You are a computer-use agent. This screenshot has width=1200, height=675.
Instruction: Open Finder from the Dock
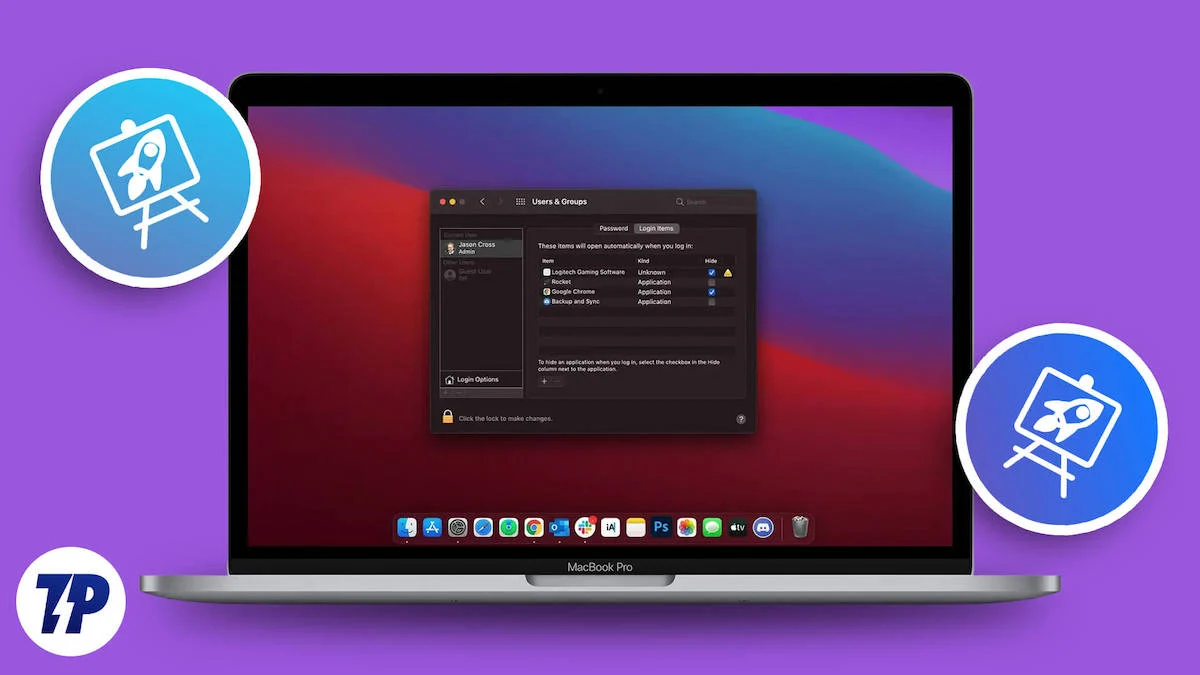[x=407, y=527]
